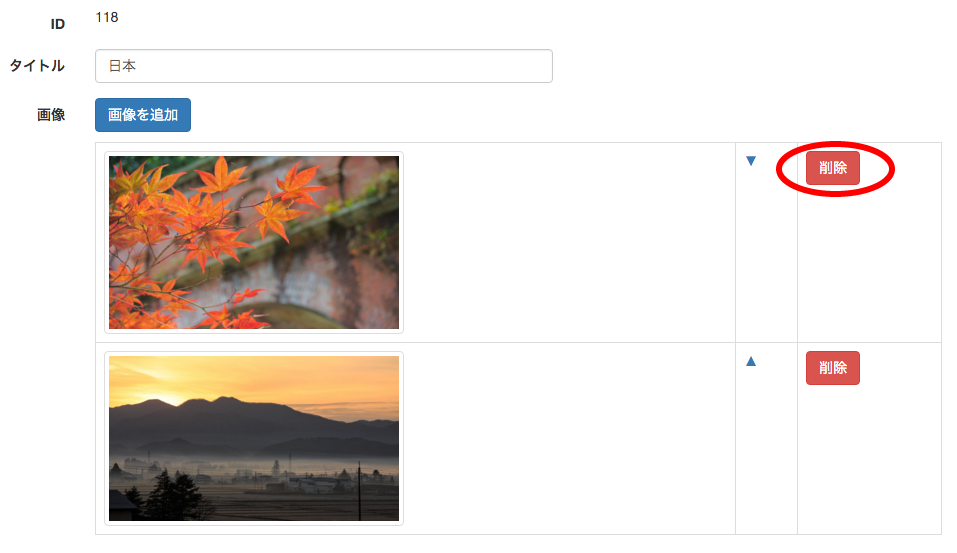Screen dimensions: 957x553
Task: Focus the タイトル text field containing 日本
Action: 323,66
